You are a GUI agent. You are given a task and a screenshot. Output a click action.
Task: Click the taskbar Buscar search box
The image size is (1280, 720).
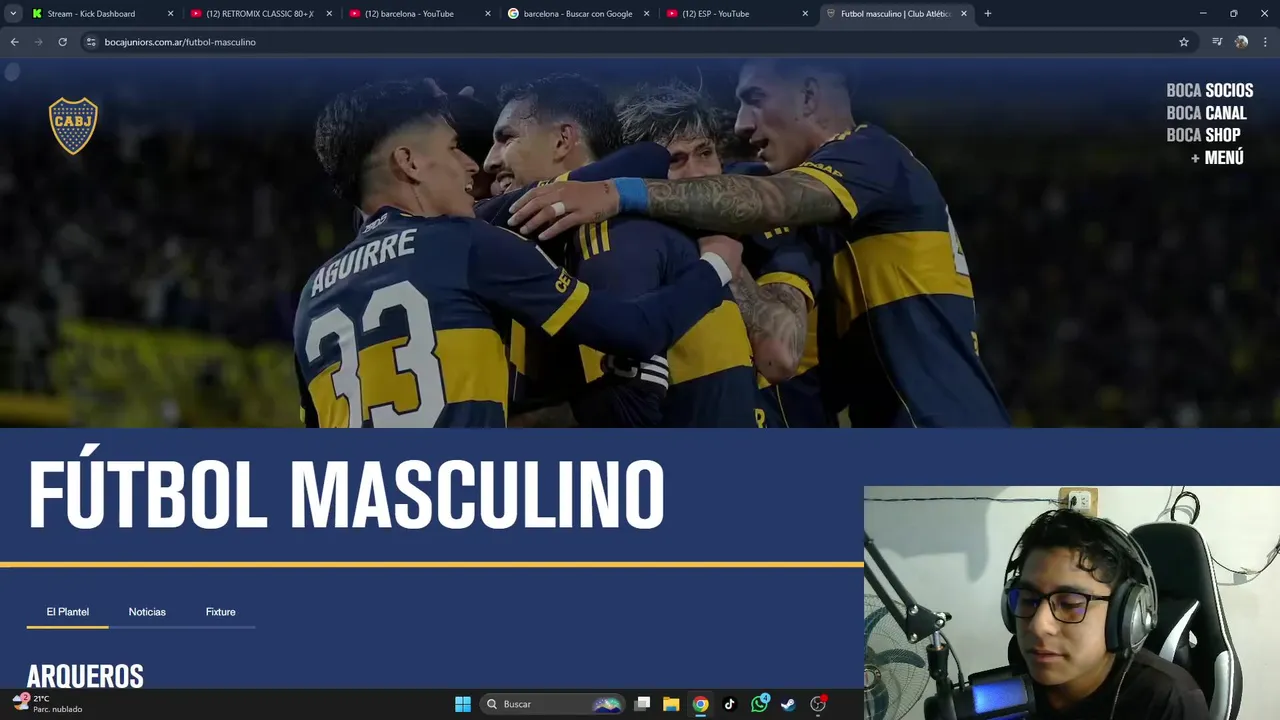[553, 704]
